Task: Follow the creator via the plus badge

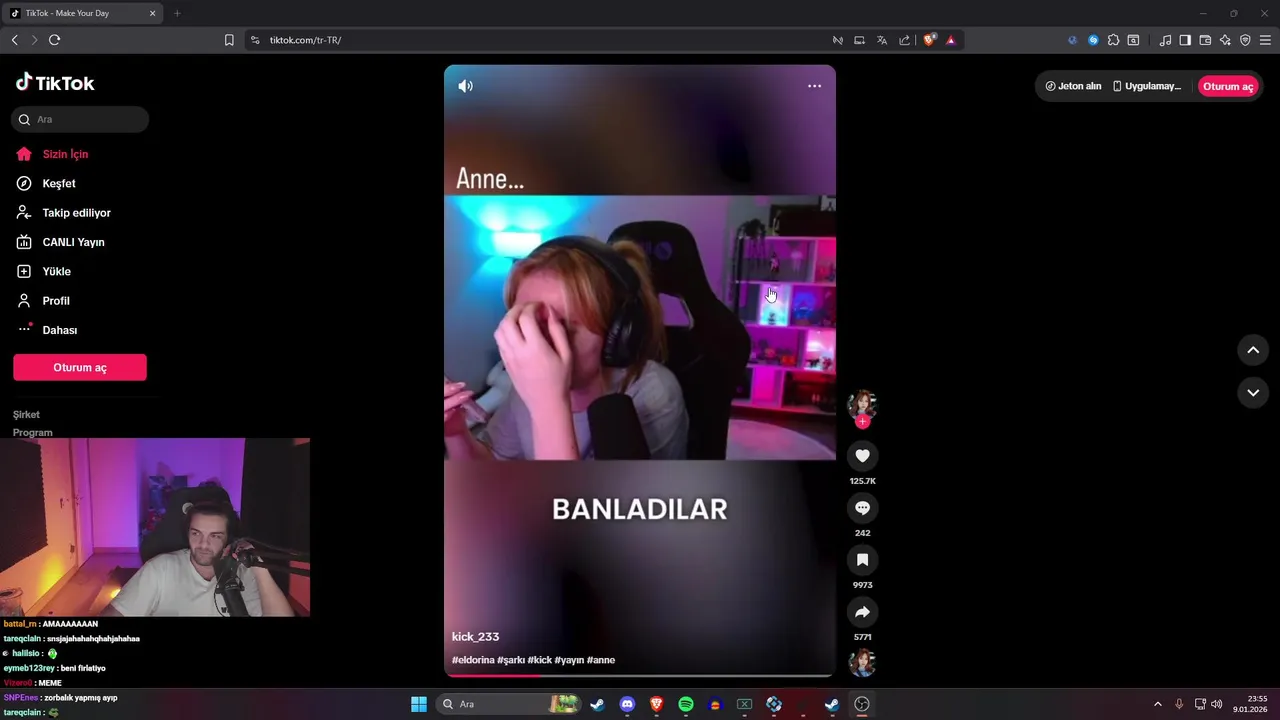Action: pos(862,422)
